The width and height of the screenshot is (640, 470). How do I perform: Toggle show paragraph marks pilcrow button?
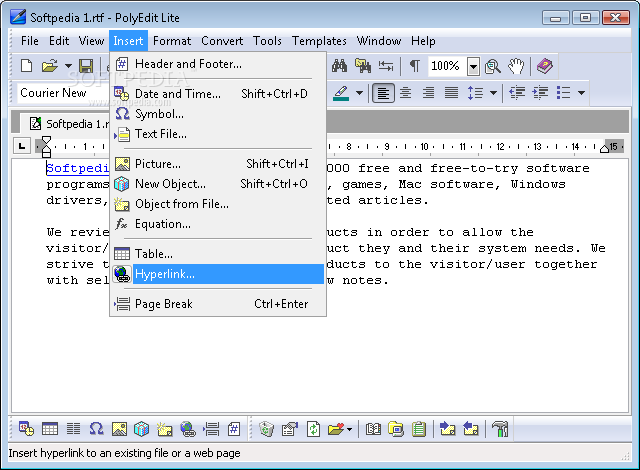(x=415, y=66)
